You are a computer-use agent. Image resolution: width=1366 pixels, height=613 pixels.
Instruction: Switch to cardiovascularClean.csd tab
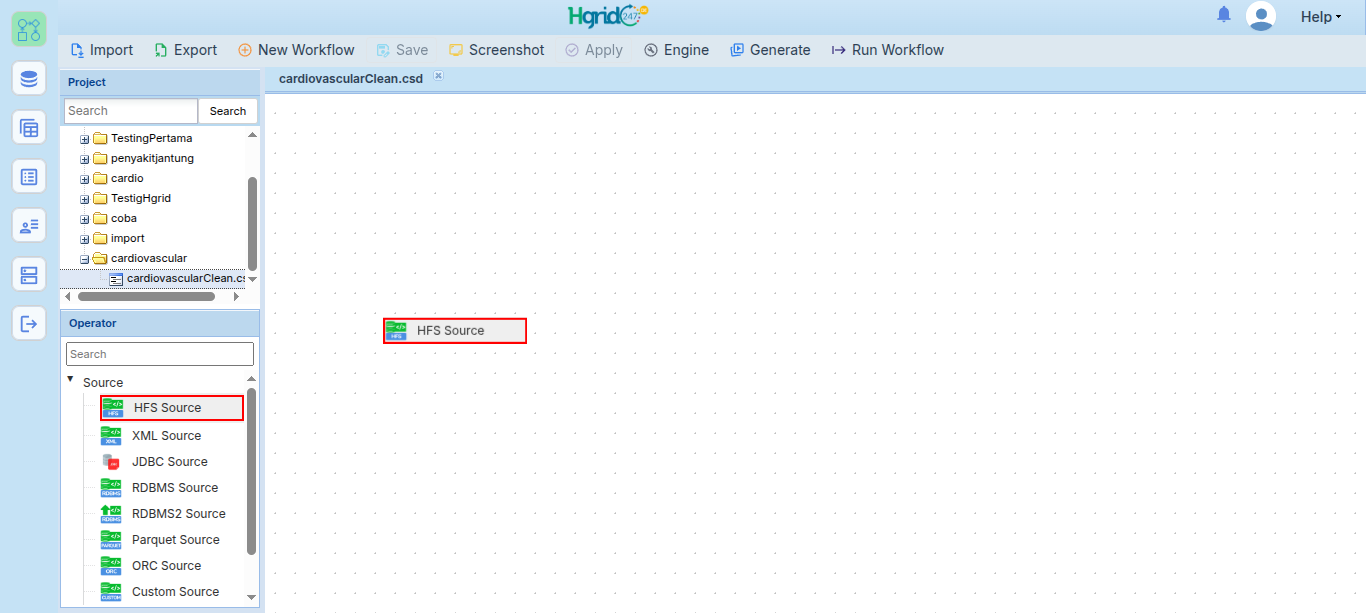(351, 79)
